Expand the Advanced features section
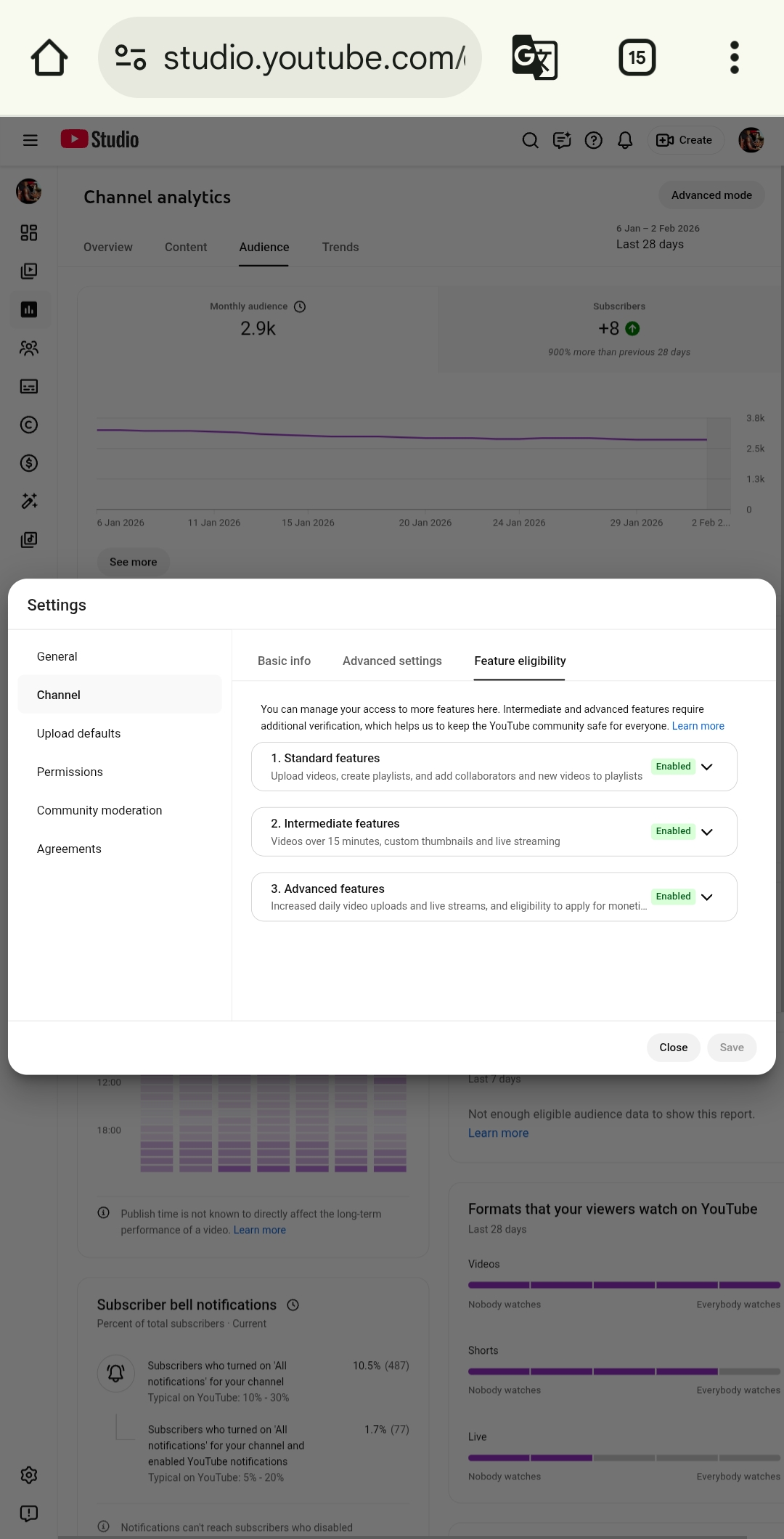The image size is (784, 1539). click(x=494, y=897)
